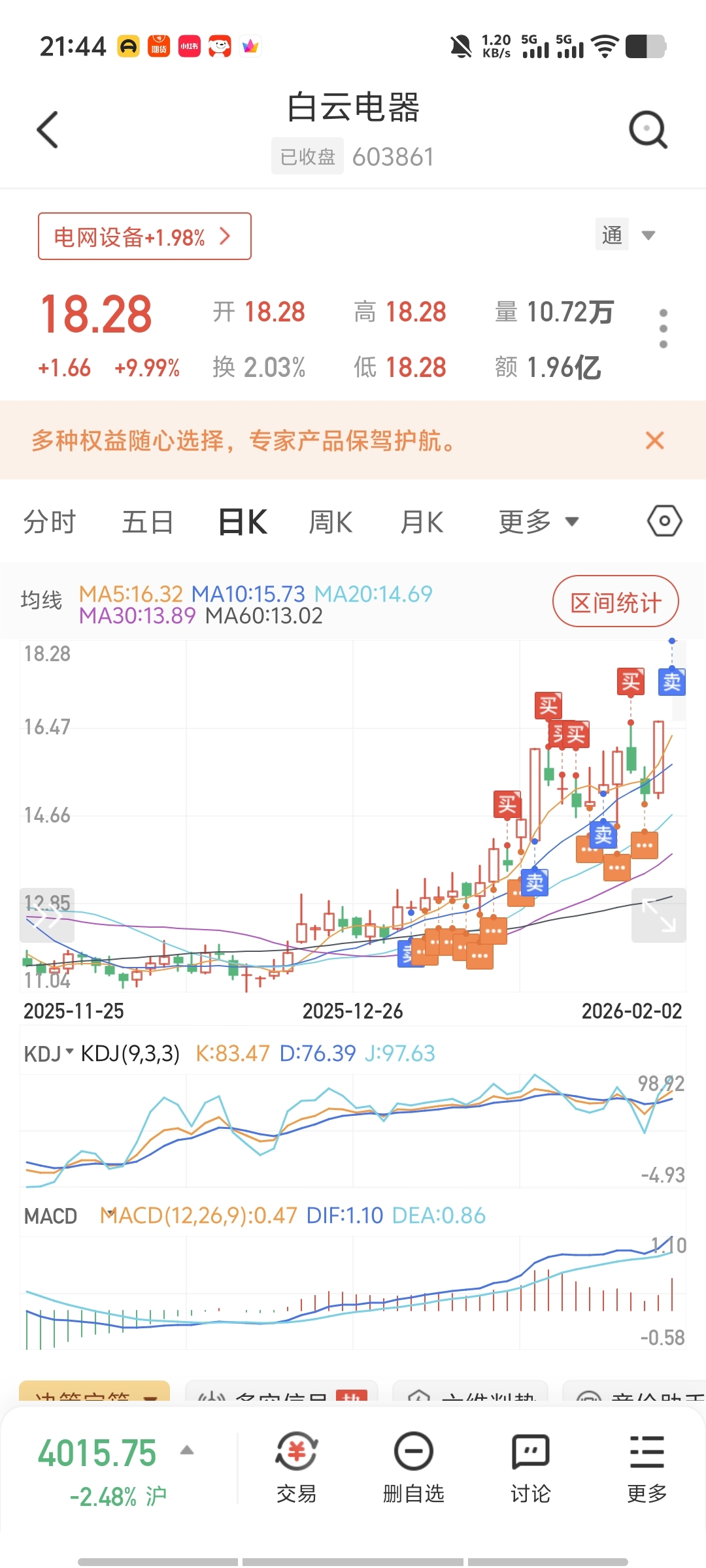Dismiss the orange promotion banner

tap(654, 440)
